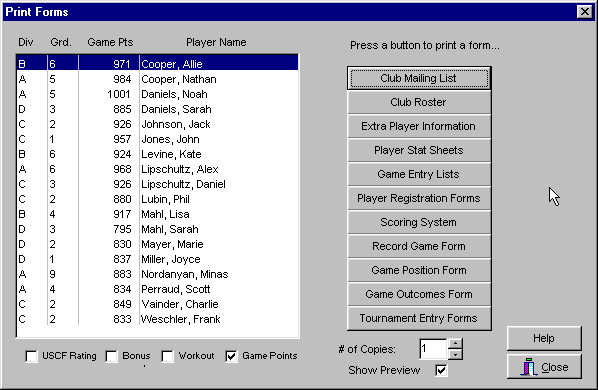
Task: Print Player Stat Sheets
Action: pyautogui.click(x=419, y=150)
